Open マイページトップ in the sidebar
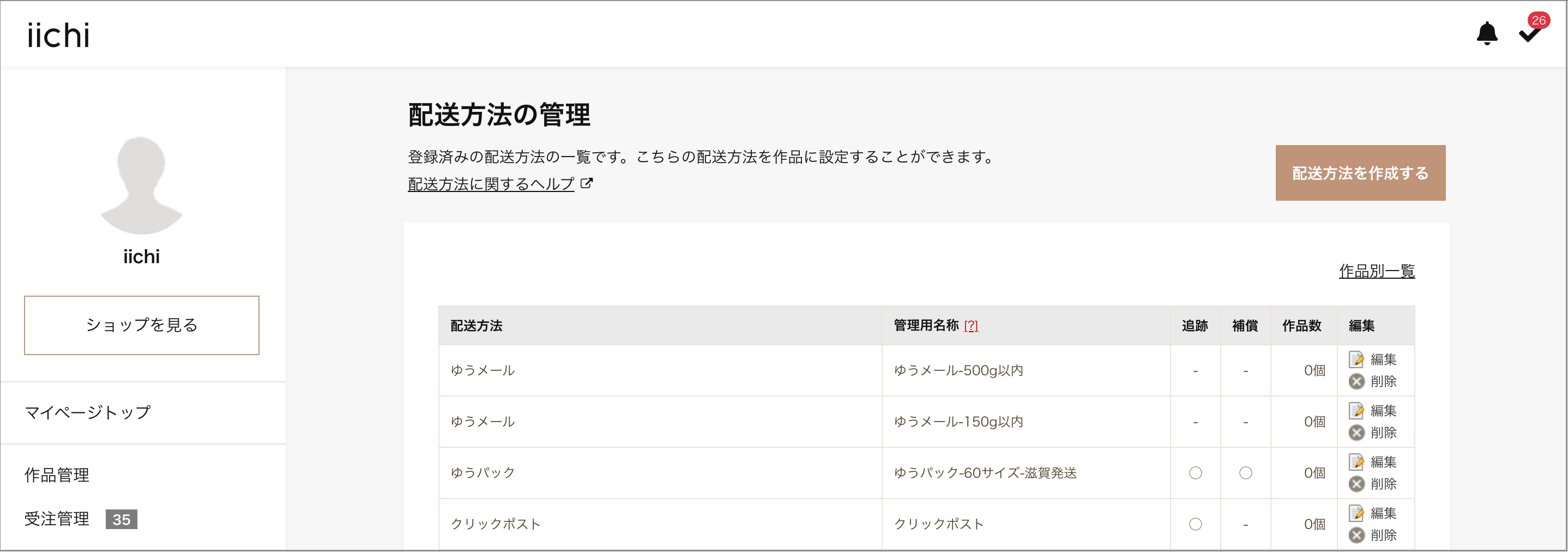This screenshot has height=552, width=1568. click(87, 412)
